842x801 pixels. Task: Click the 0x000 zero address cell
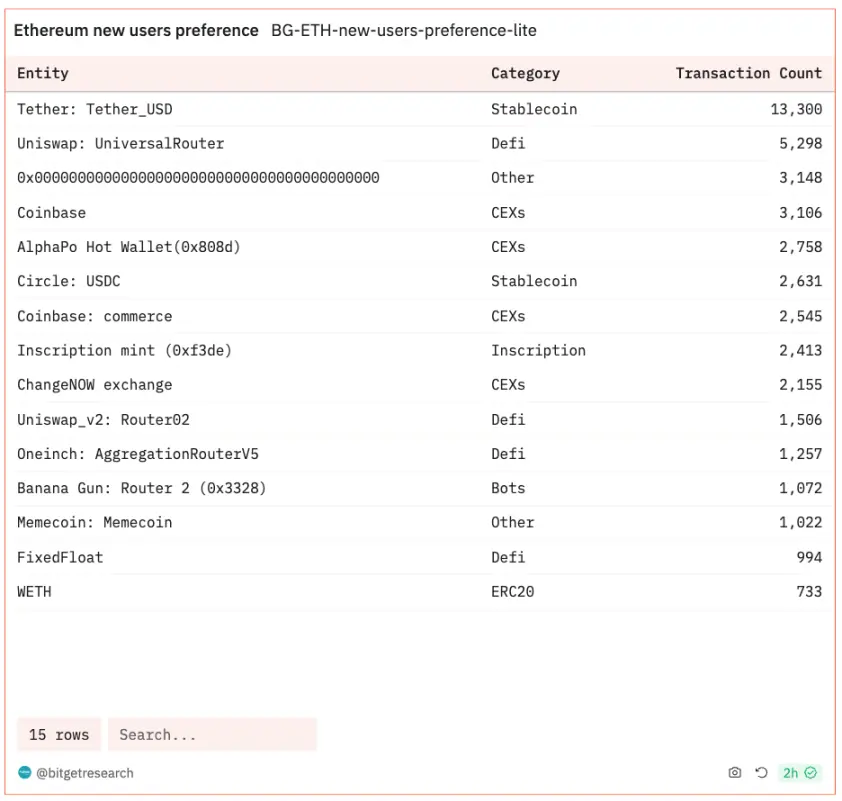(198, 178)
